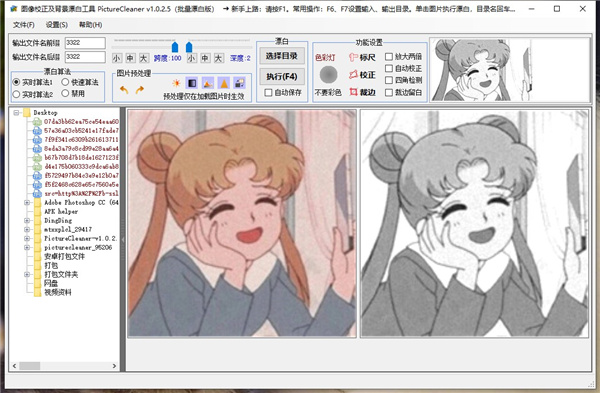Enable the 裁边留白 checkbox
Image resolution: width=600 pixels, height=393 pixels.
389,93
